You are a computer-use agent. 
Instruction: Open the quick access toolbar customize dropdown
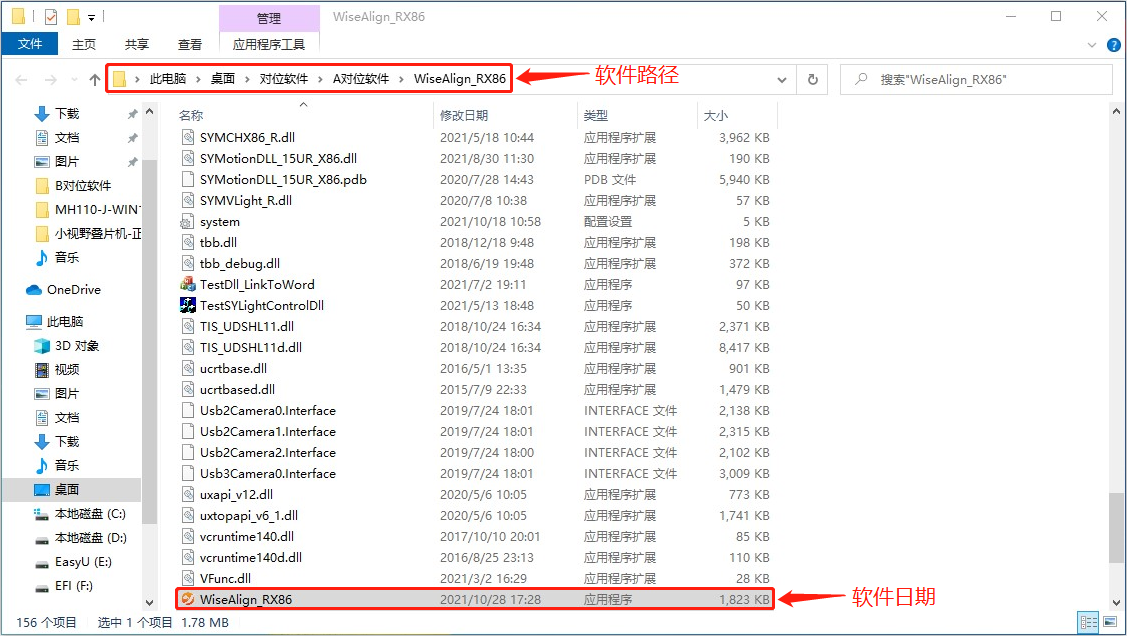[92, 17]
